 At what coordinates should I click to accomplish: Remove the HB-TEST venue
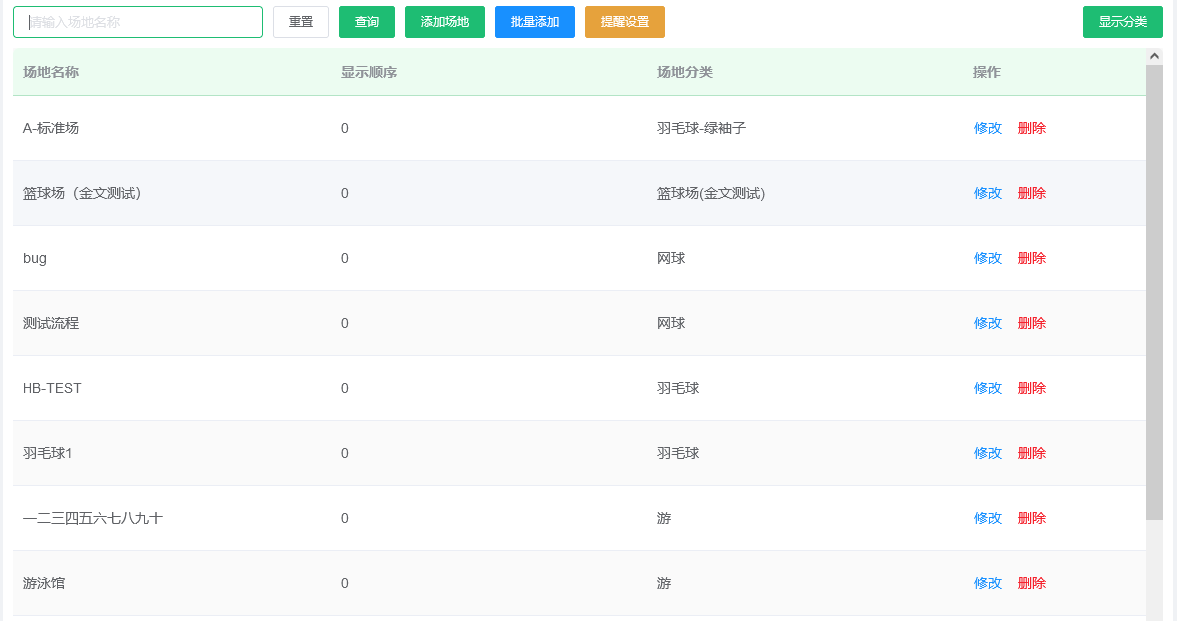1032,388
